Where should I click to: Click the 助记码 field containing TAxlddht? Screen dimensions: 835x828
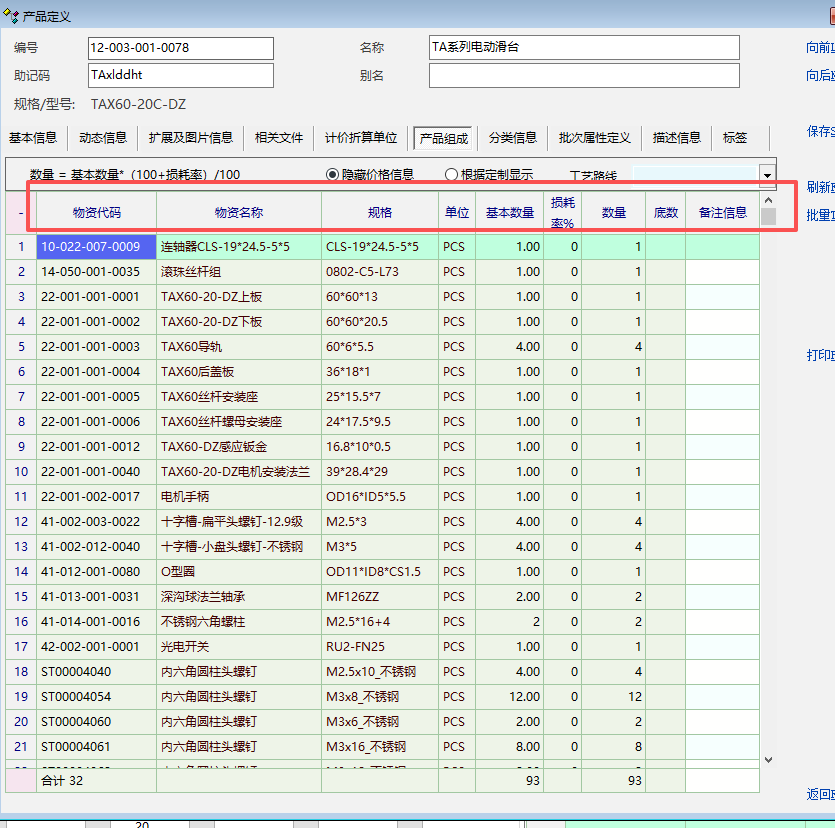click(181, 76)
